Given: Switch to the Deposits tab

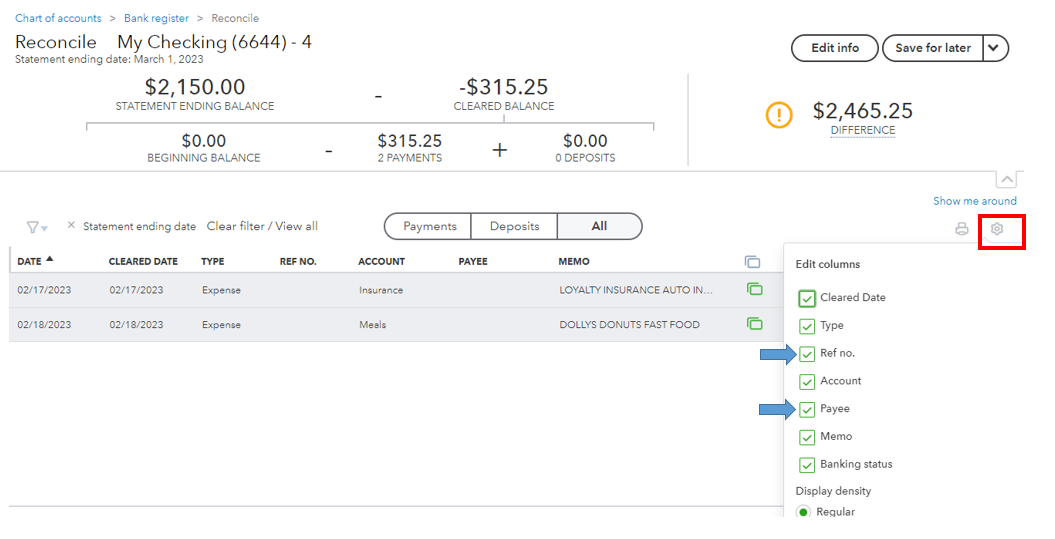Looking at the screenshot, I should coord(514,226).
